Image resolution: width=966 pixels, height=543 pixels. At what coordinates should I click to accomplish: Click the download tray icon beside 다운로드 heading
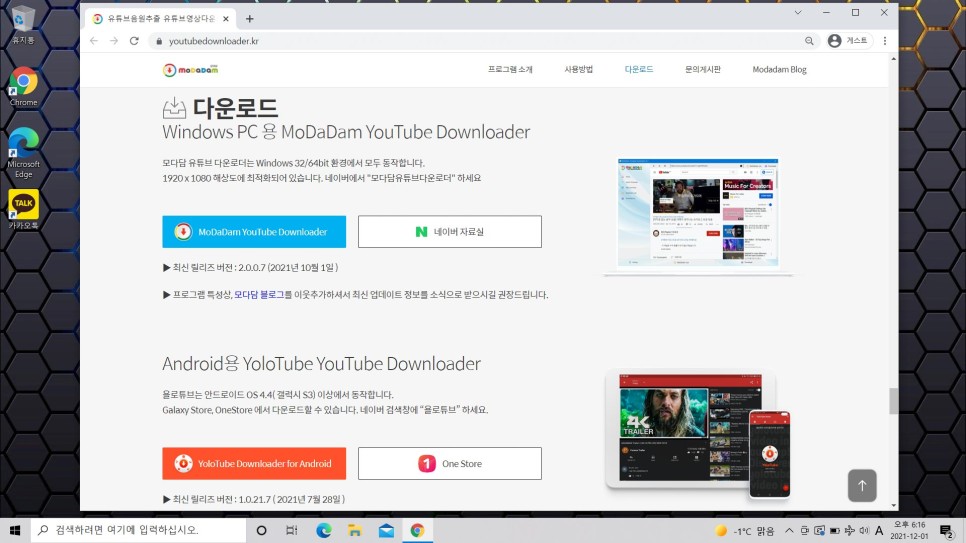click(174, 108)
